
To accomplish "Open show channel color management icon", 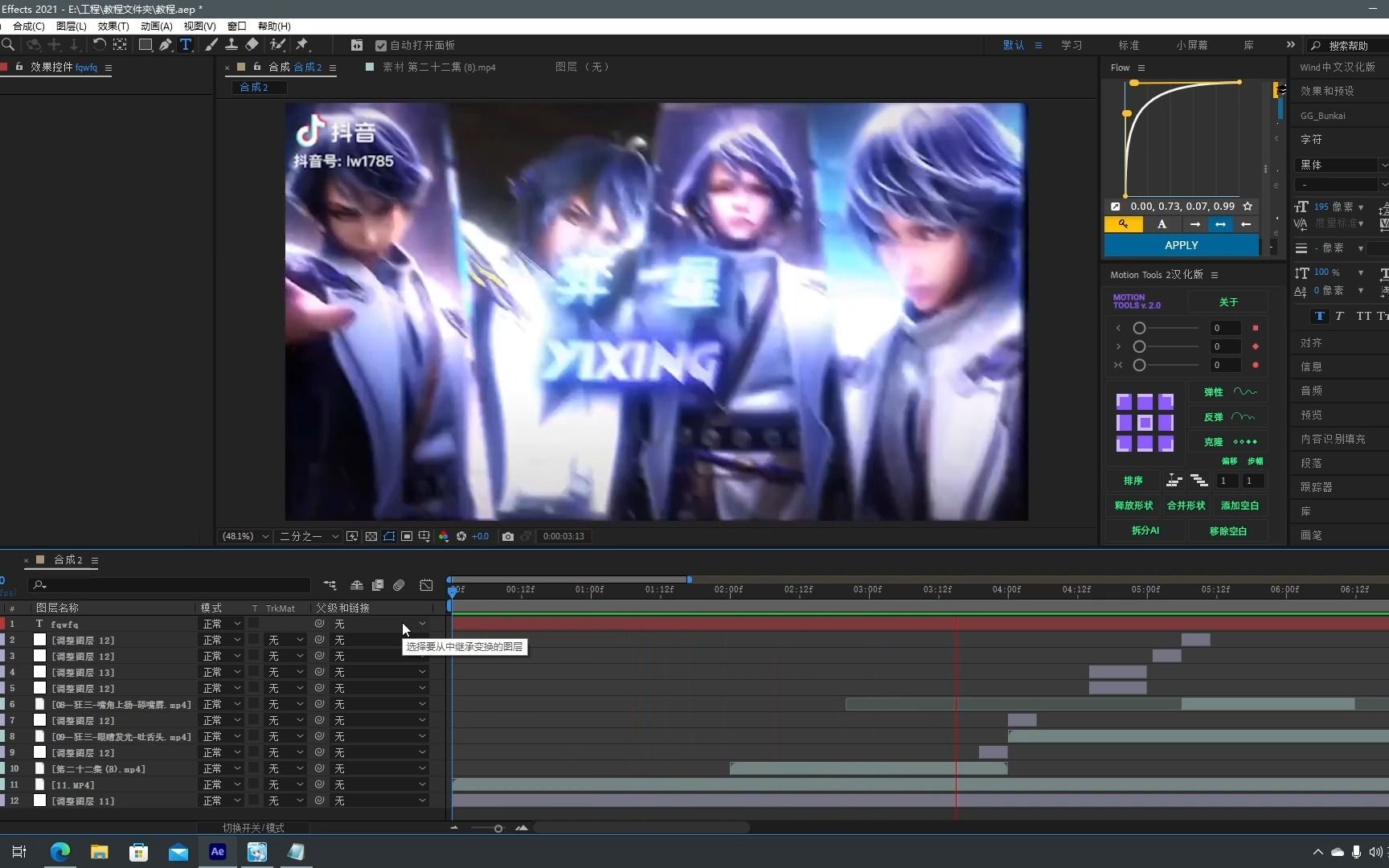I will (443, 536).
